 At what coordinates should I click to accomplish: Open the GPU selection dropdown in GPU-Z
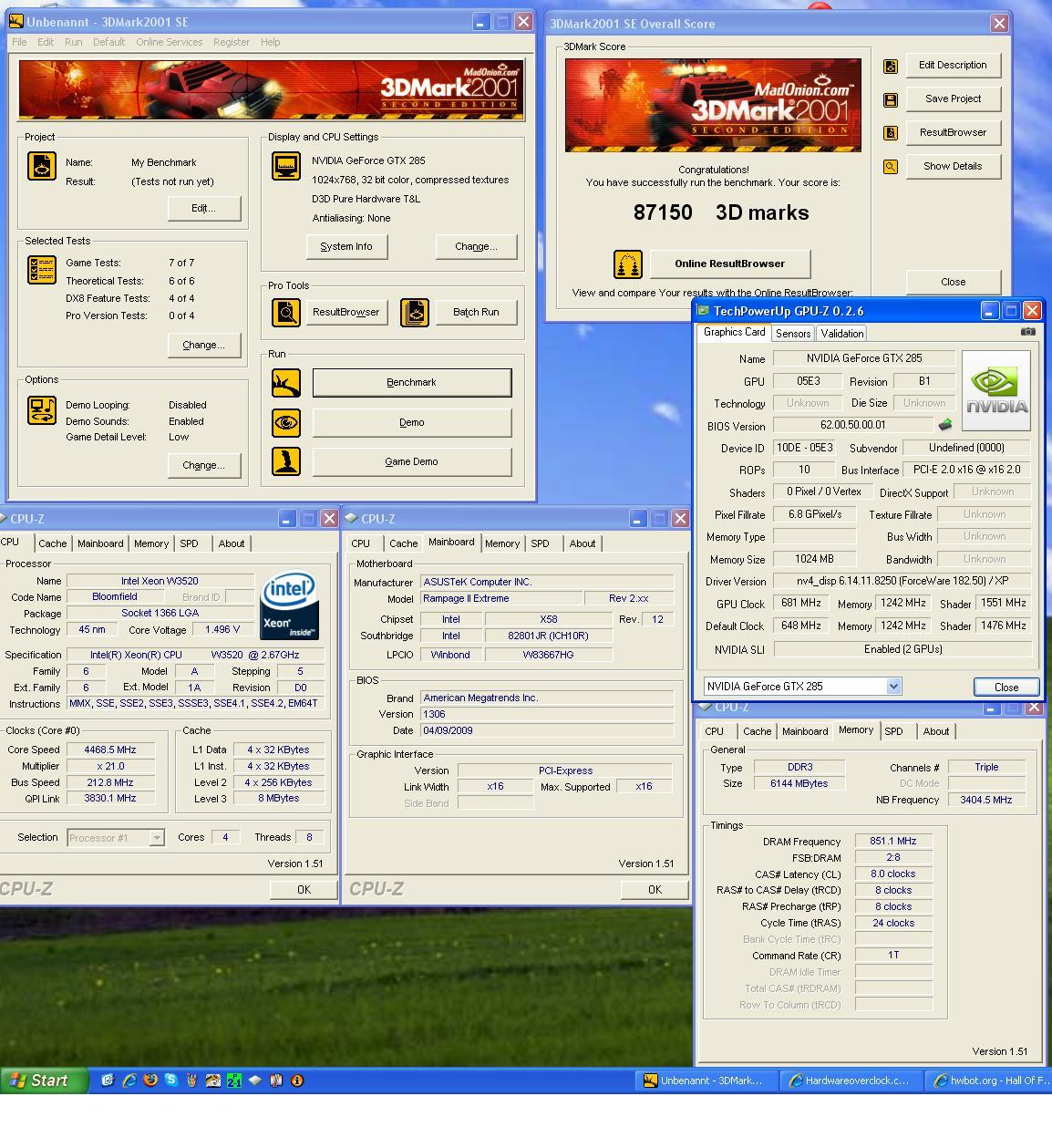click(x=893, y=687)
